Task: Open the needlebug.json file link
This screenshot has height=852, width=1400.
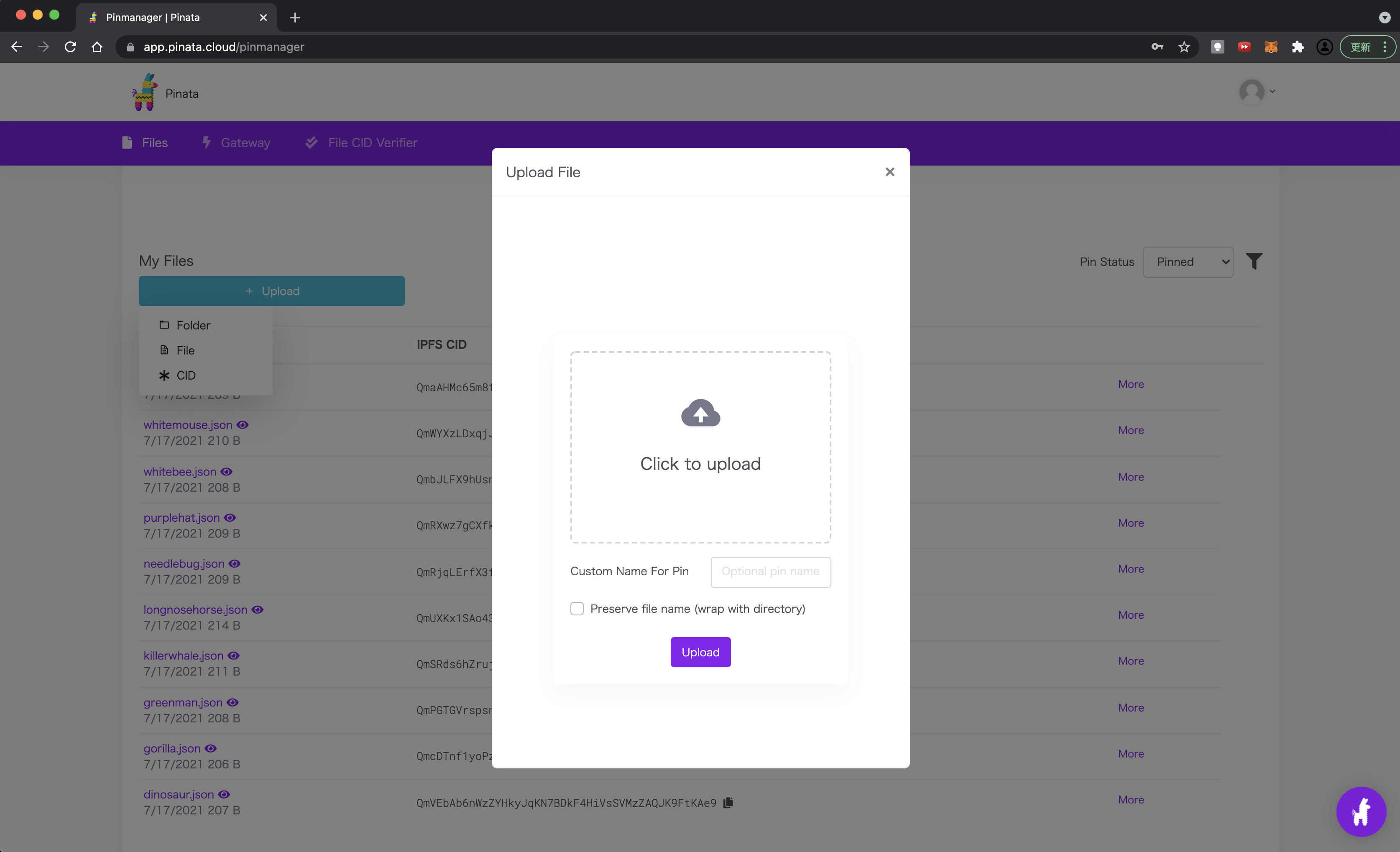Action: coord(184,564)
